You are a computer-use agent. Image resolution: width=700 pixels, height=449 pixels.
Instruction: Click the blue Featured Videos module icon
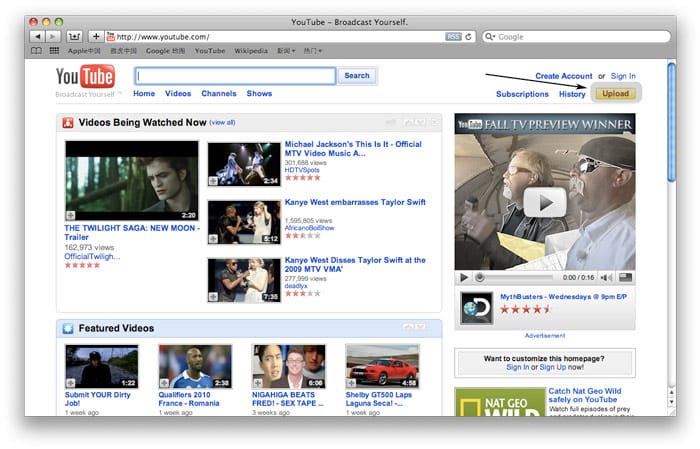[x=68, y=328]
